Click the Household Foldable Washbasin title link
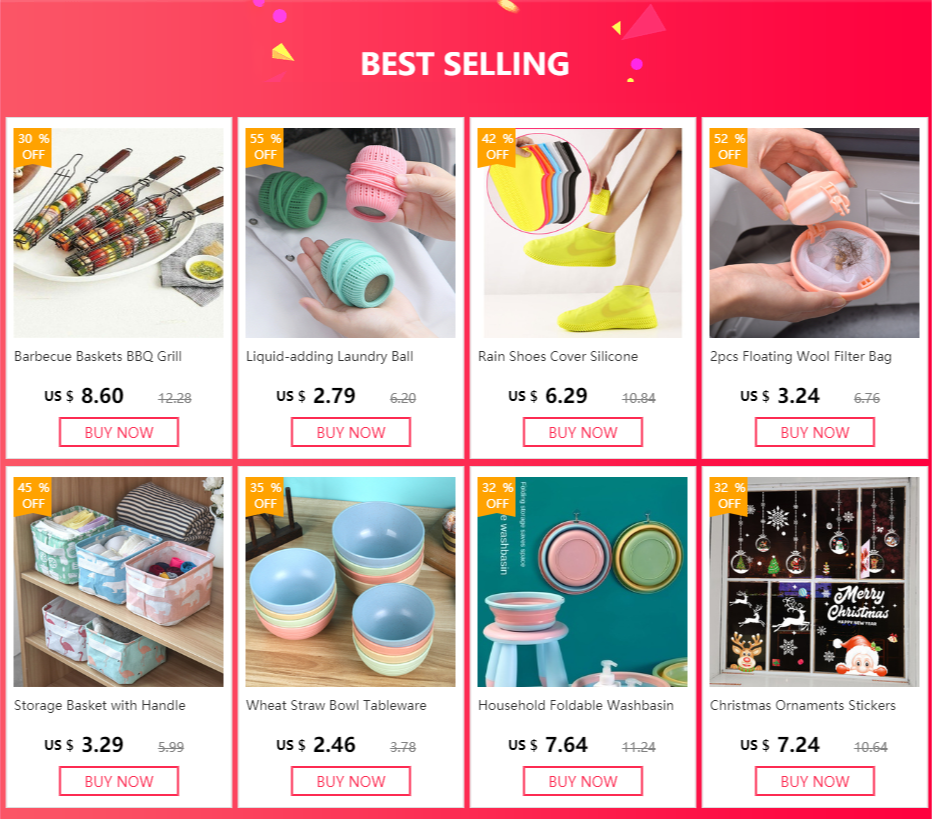This screenshot has width=932, height=819. (575, 705)
